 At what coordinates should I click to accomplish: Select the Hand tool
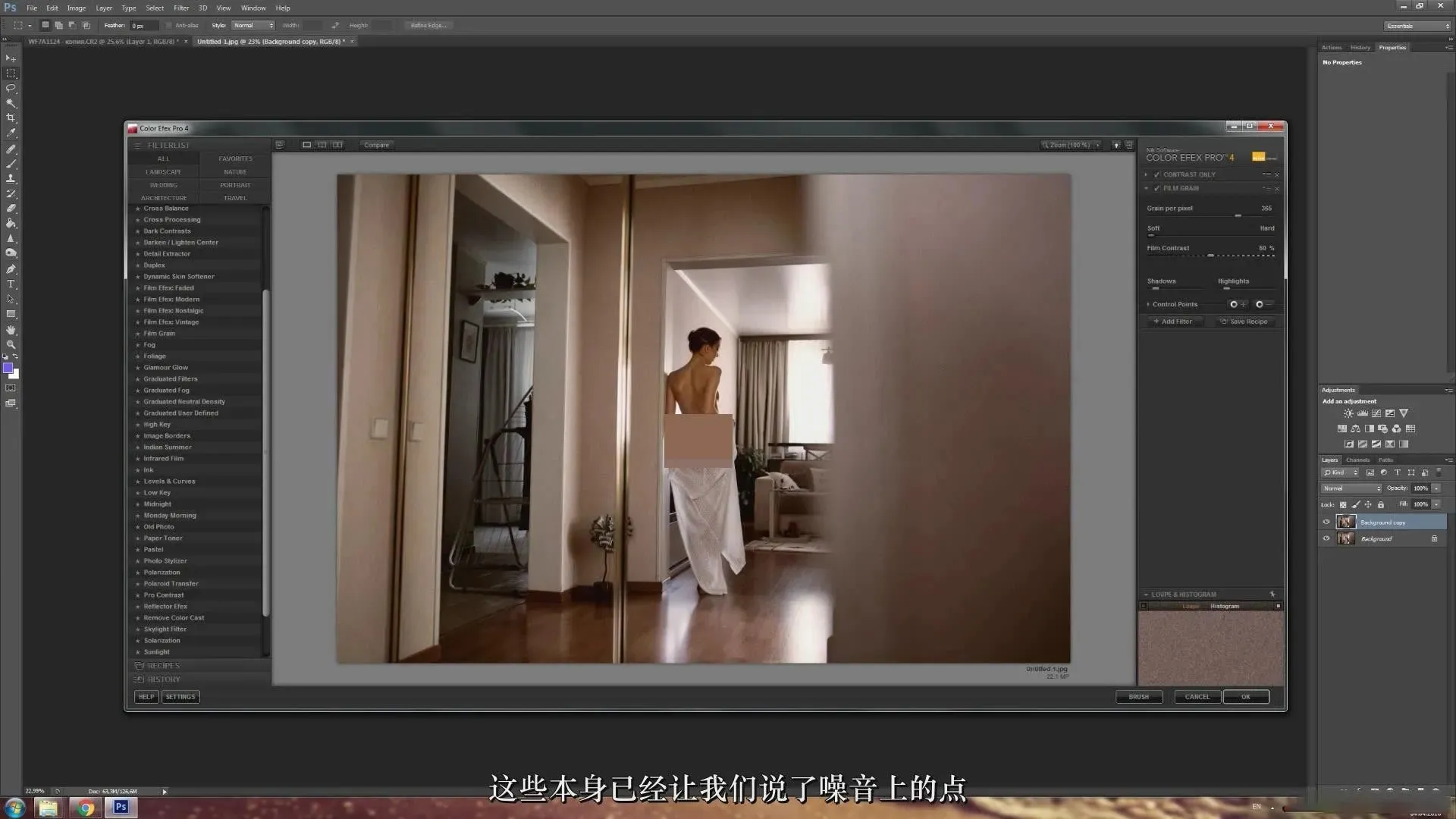click(x=11, y=330)
